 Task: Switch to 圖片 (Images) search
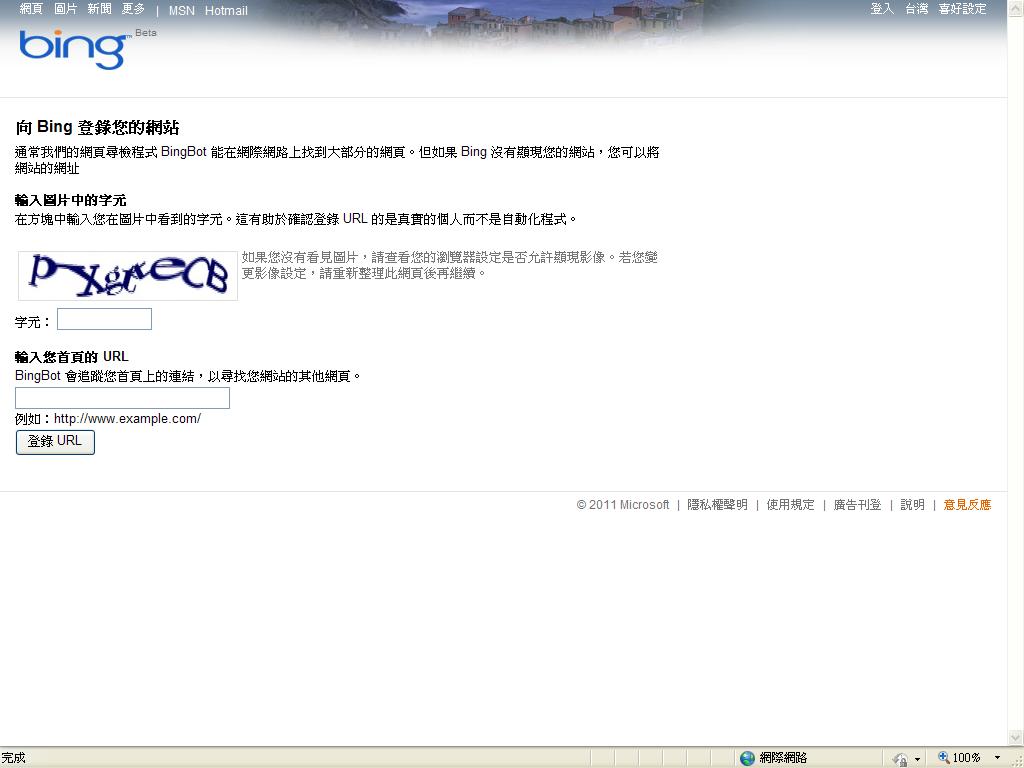(x=65, y=9)
